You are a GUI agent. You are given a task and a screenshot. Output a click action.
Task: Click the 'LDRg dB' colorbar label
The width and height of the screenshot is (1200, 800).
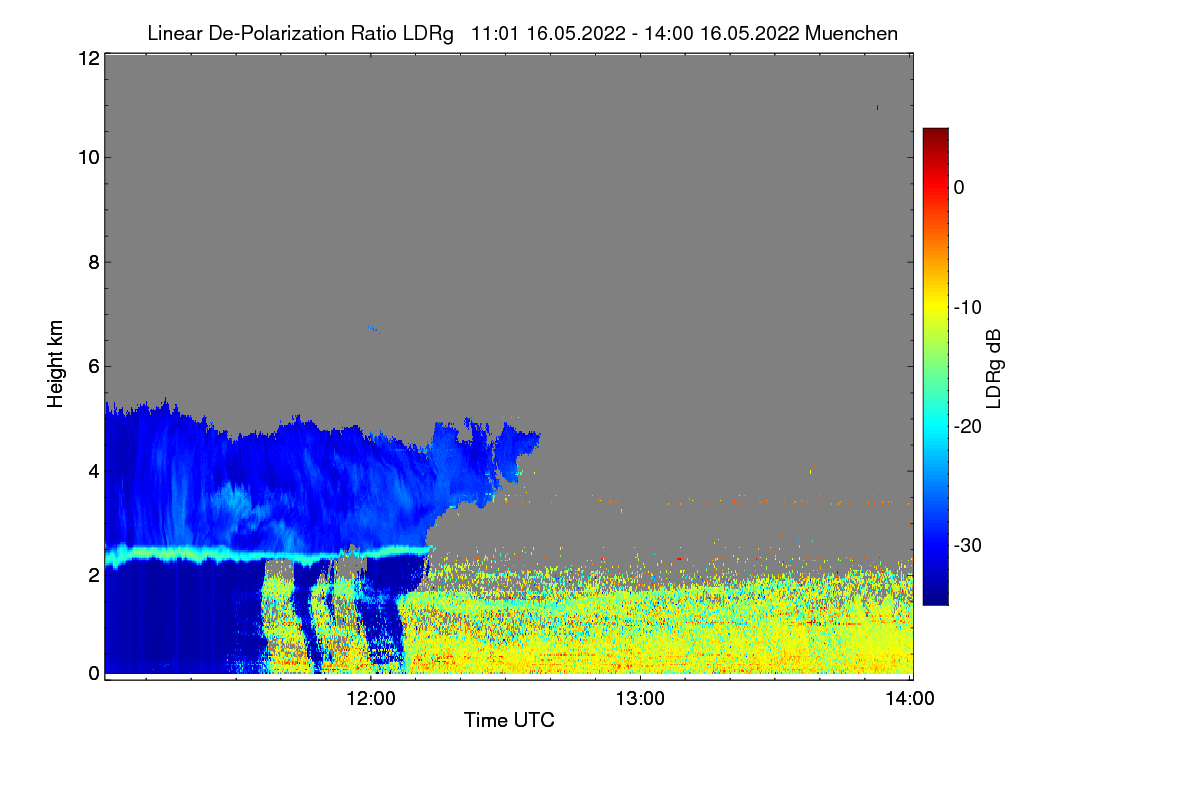coord(994,367)
